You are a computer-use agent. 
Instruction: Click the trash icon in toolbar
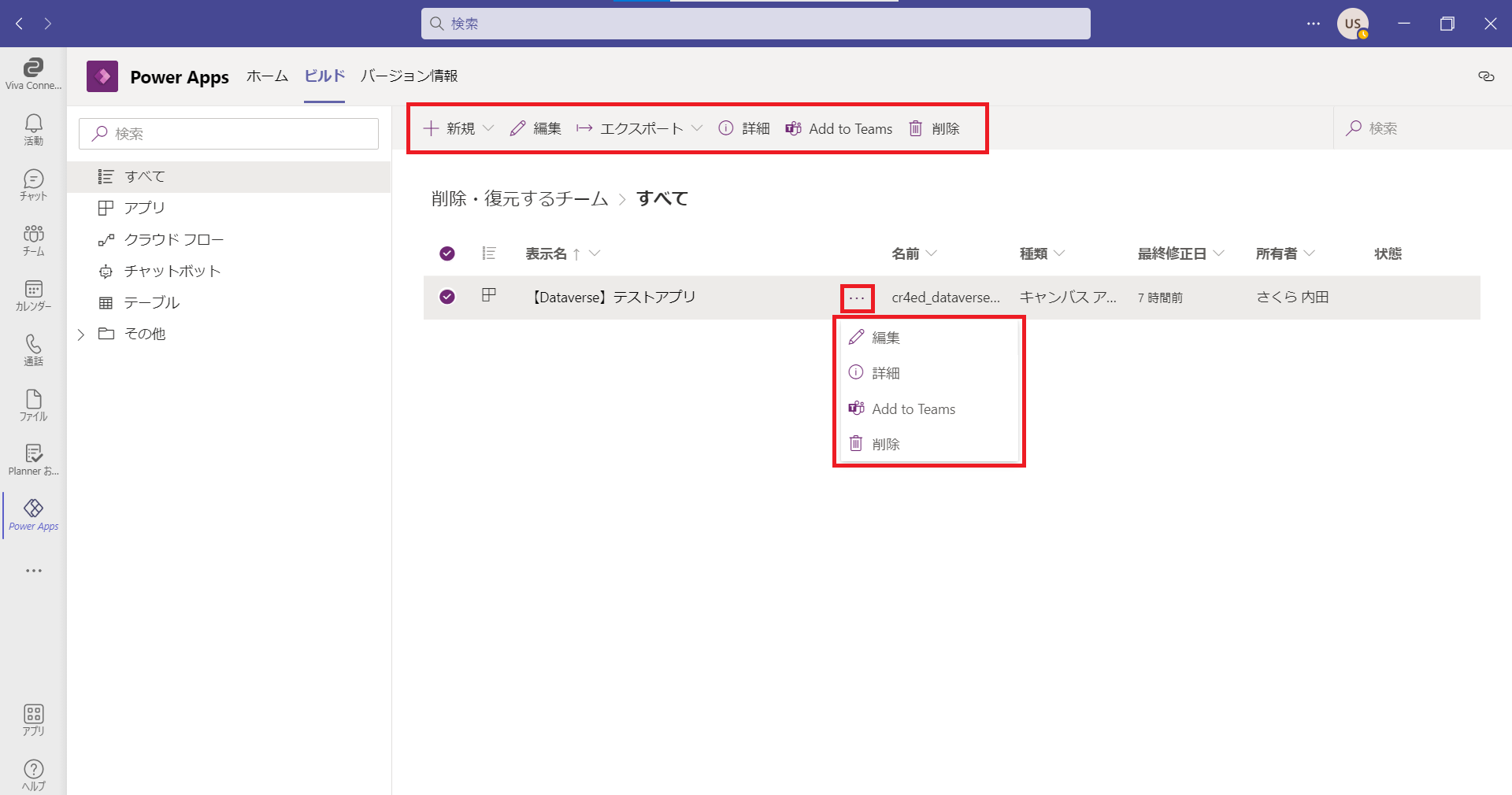pyautogui.click(x=916, y=128)
